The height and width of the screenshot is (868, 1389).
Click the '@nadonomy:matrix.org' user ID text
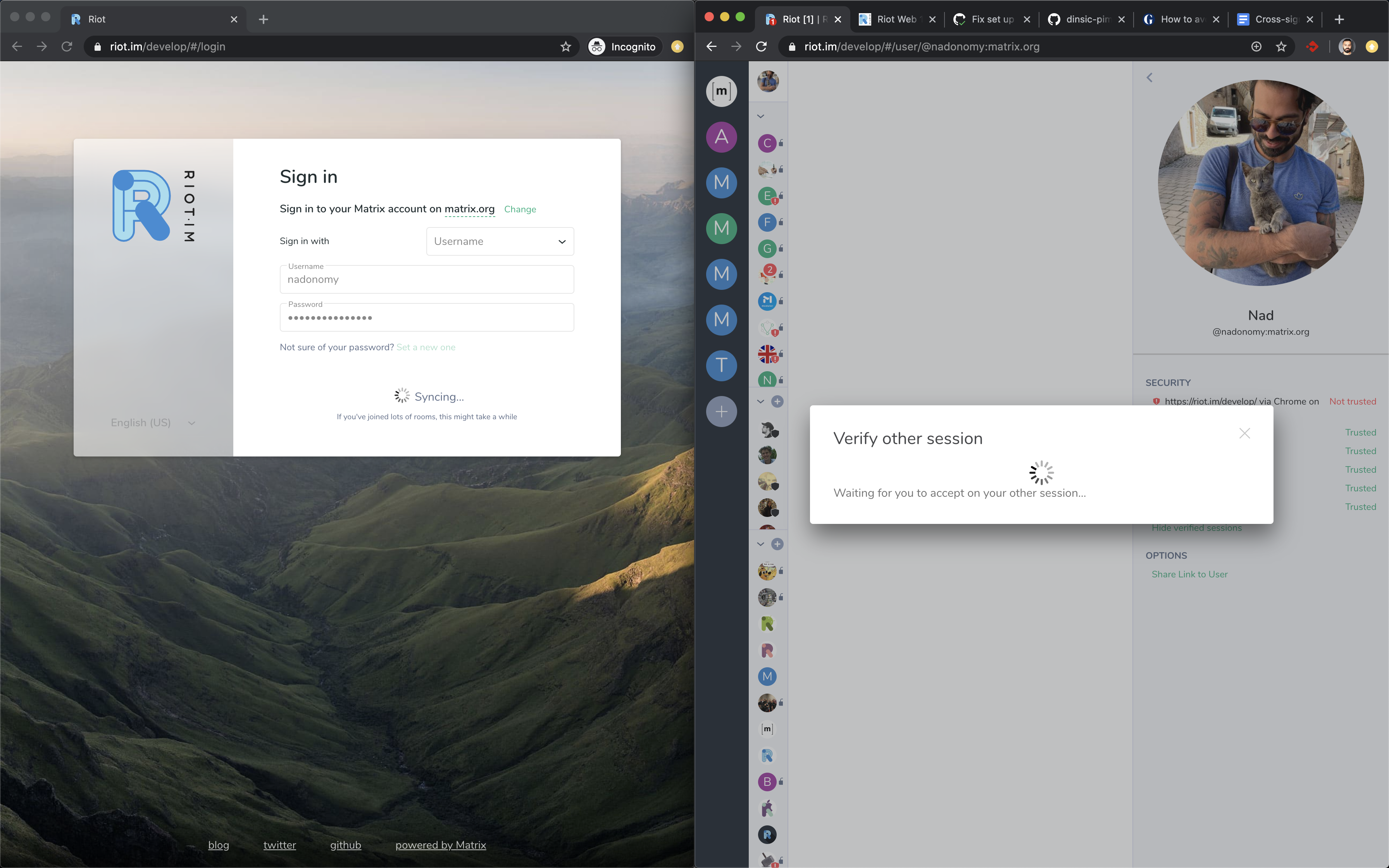[1260, 332]
